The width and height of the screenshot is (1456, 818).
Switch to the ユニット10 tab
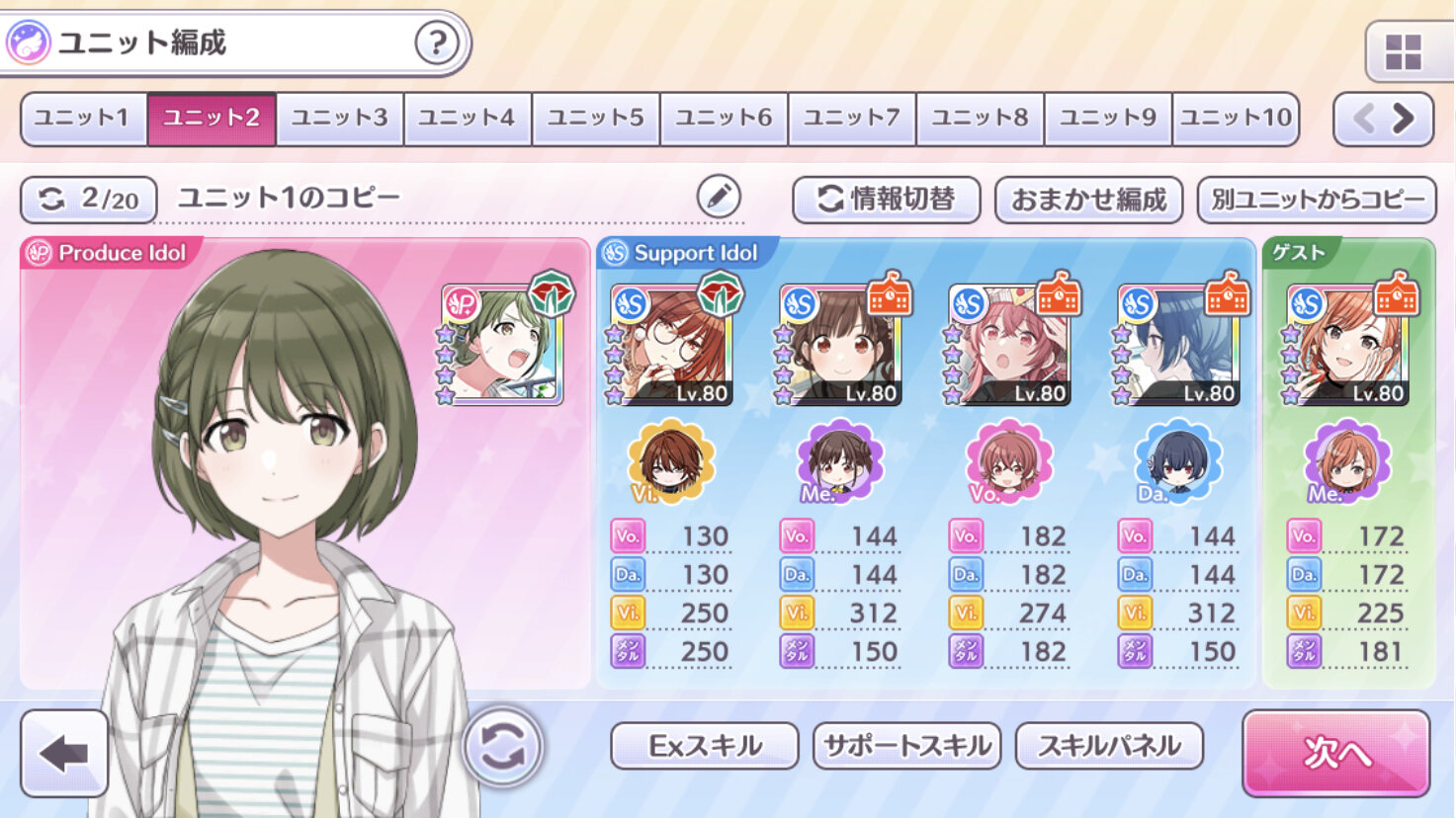1236,119
